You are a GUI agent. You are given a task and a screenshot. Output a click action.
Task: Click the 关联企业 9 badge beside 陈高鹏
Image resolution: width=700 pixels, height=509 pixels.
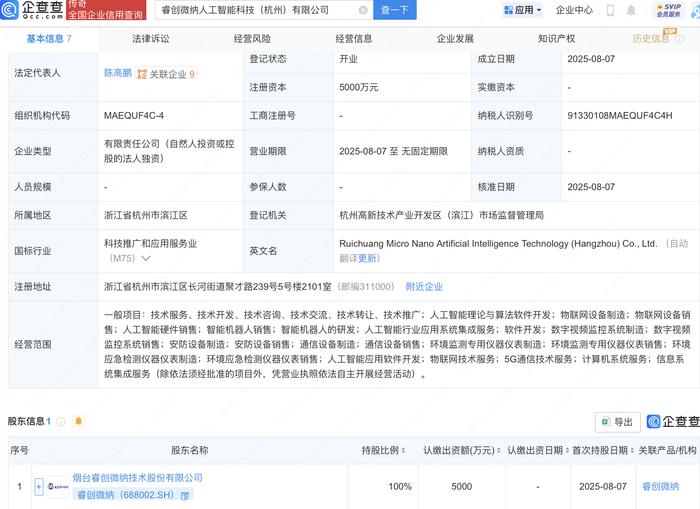click(x=166, y=74)
